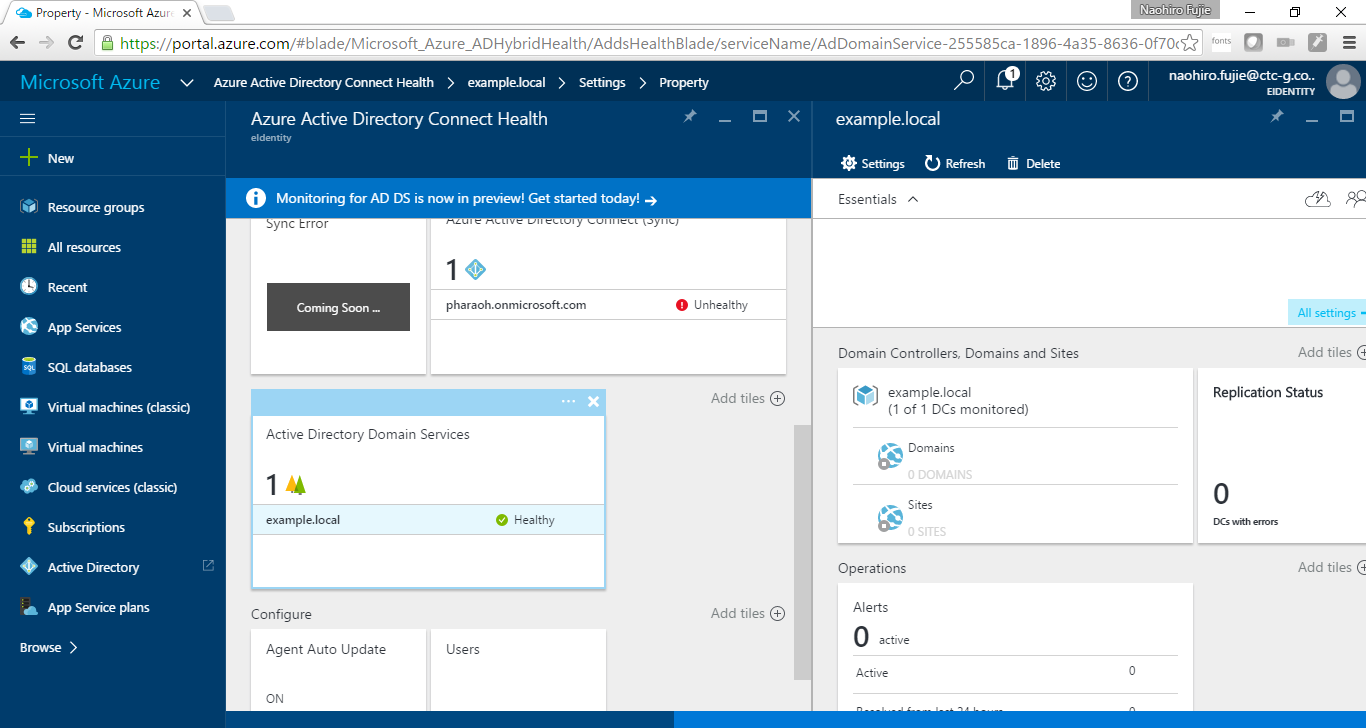The height and width of the screenshot is (728, 1366).
Task: Click the syringe extension icon
Action: pos(1317,42)
